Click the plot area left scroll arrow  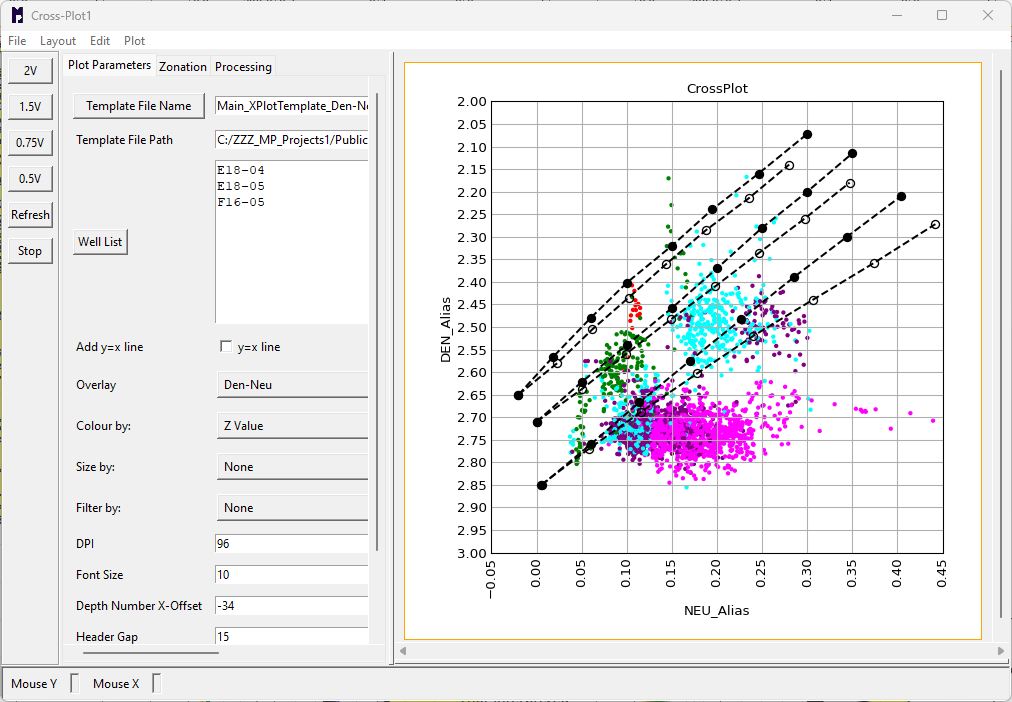pyautogui.click(x=403, y=651)
